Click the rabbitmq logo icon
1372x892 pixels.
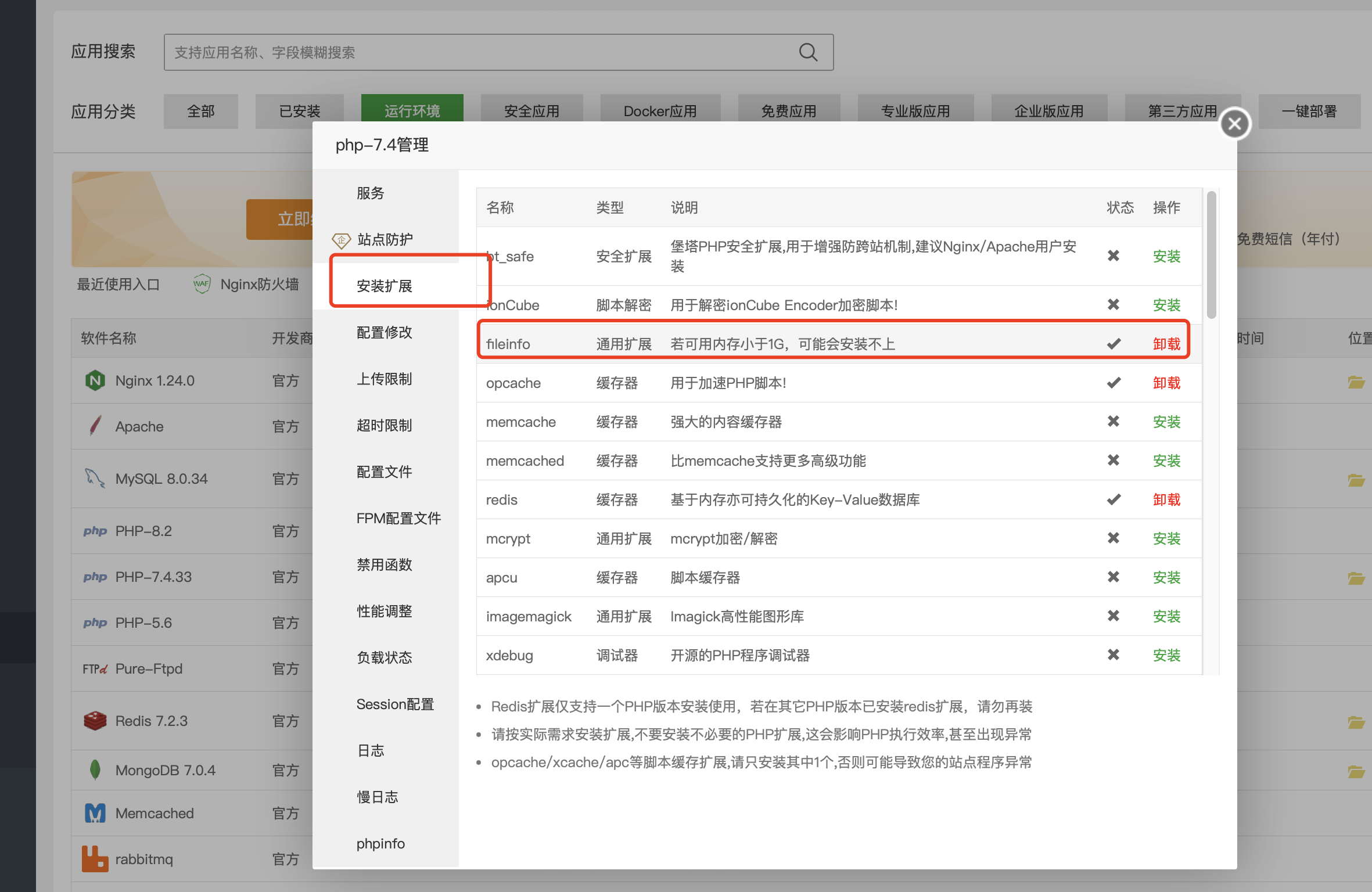[x=95, y=859]
